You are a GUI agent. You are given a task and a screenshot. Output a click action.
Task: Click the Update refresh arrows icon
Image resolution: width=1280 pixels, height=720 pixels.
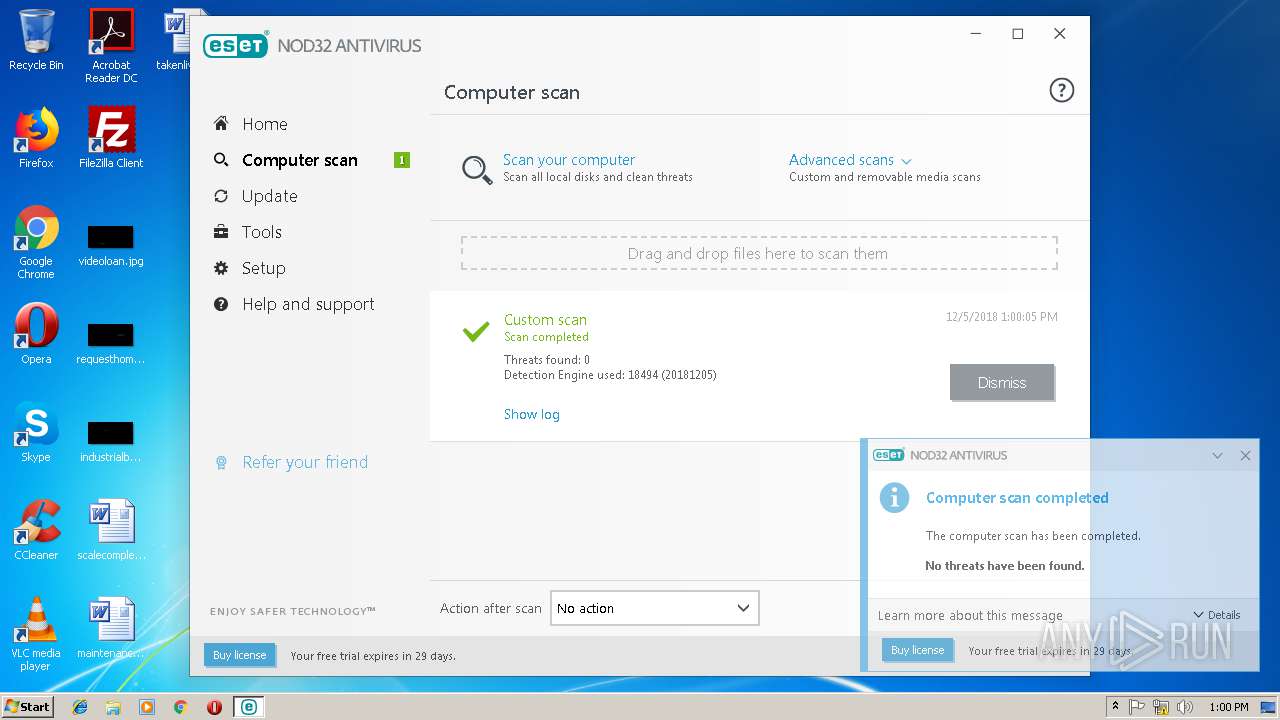coord(221,196)
